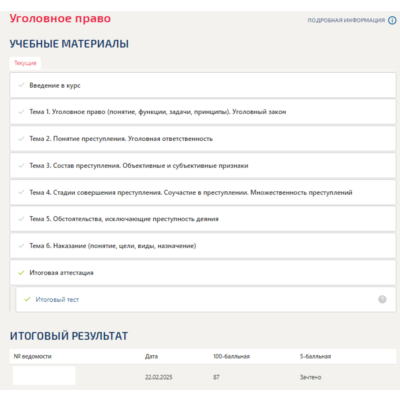Click the 5-балльная column header
This screenshot has width=400, height=400.
click(x=315, y=356)
